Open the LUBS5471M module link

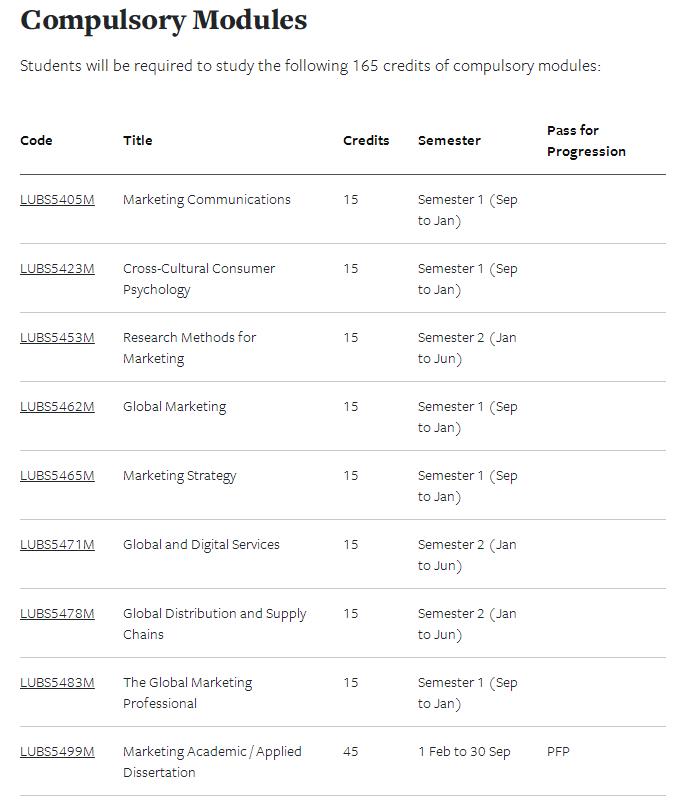(x=57, y=545)
